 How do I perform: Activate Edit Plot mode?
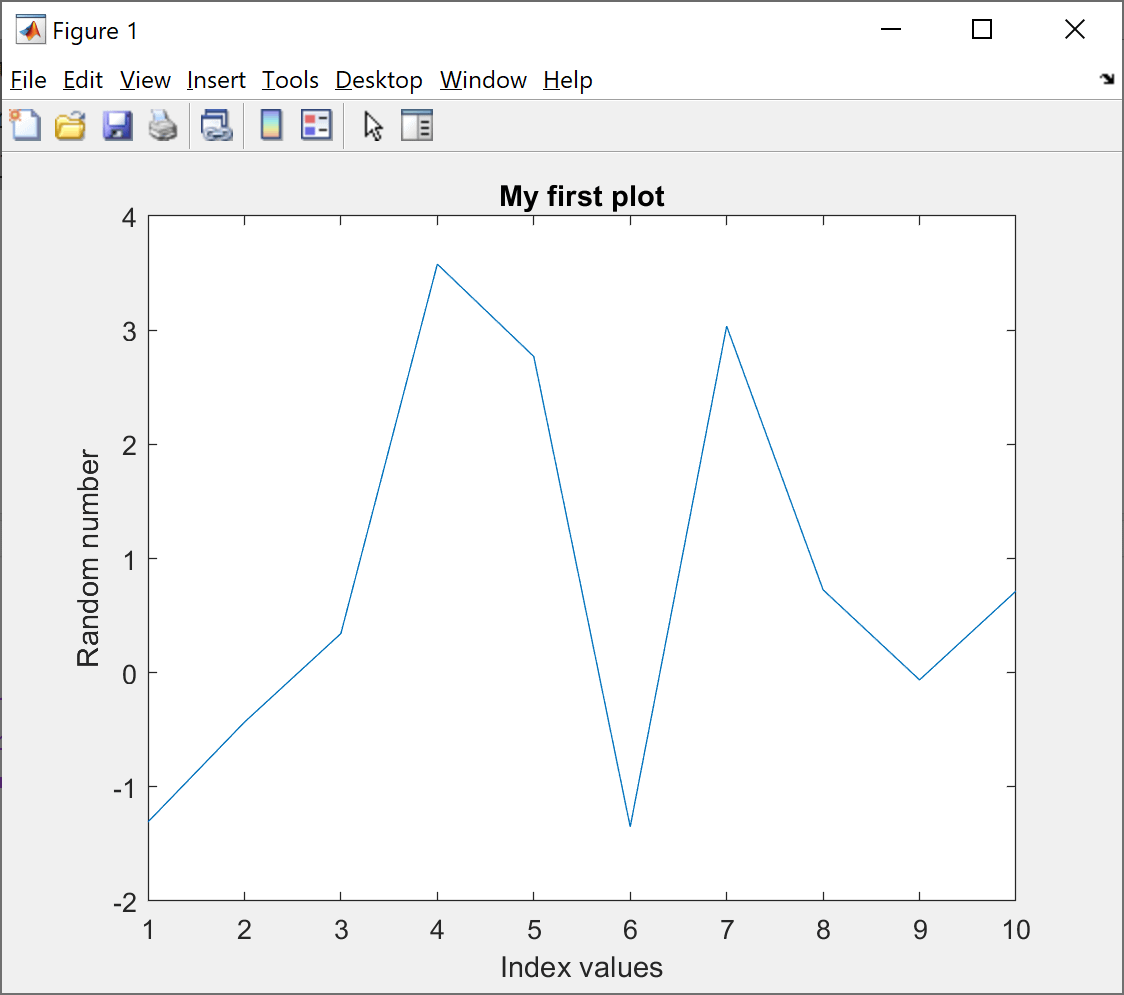coord(371,125)
